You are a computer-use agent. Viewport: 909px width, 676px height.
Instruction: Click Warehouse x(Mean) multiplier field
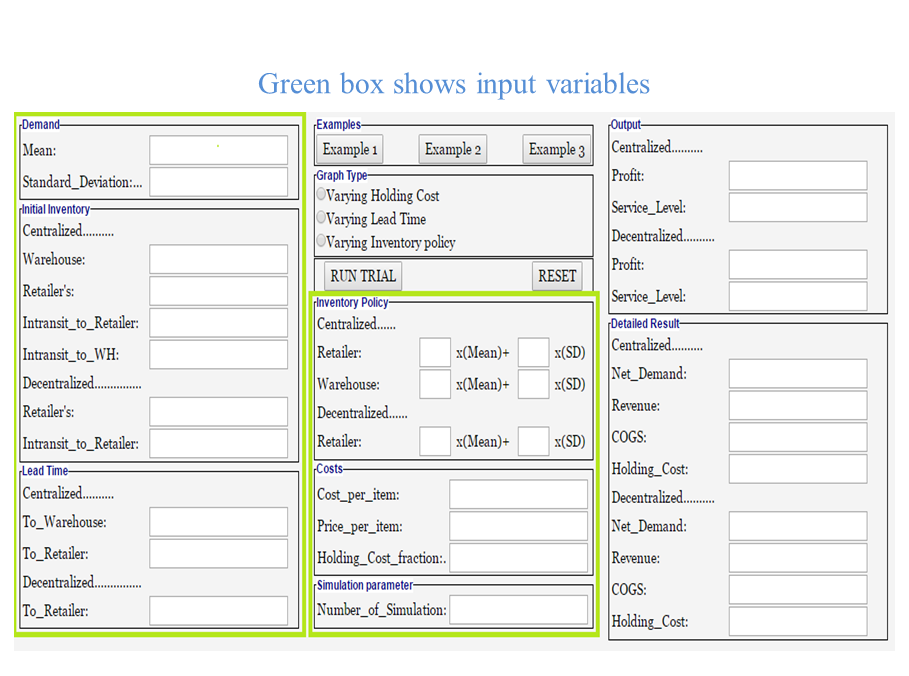(x=435, y=384)
